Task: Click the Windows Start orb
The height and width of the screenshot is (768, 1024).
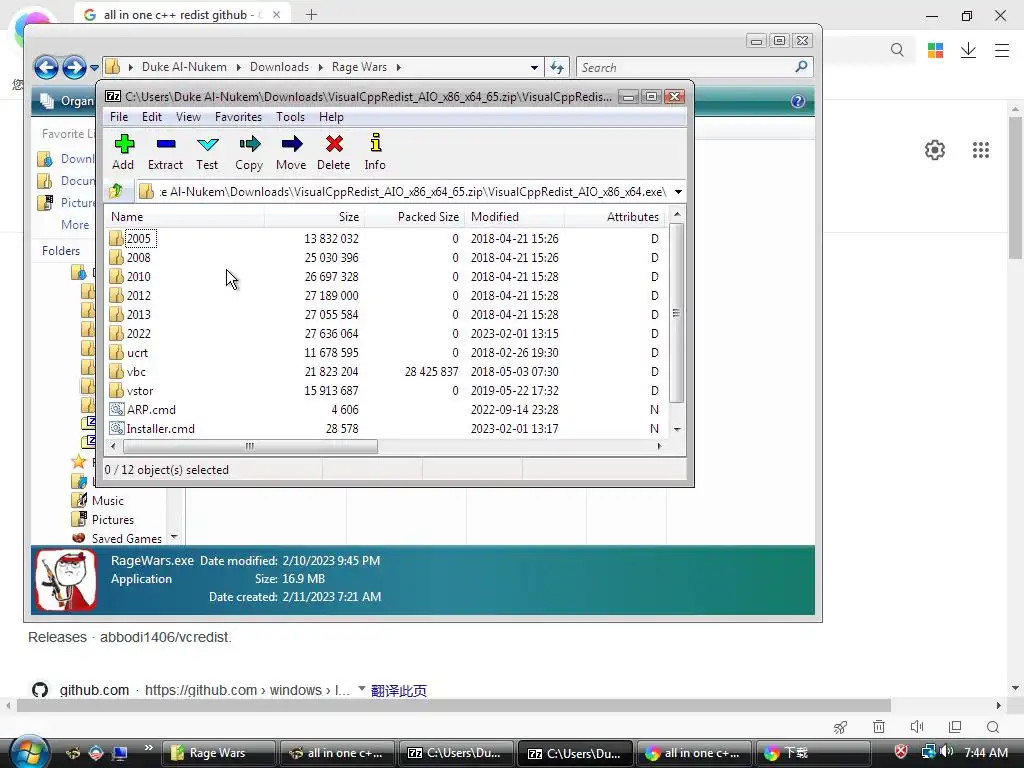Action: click(x=29, y=752)
